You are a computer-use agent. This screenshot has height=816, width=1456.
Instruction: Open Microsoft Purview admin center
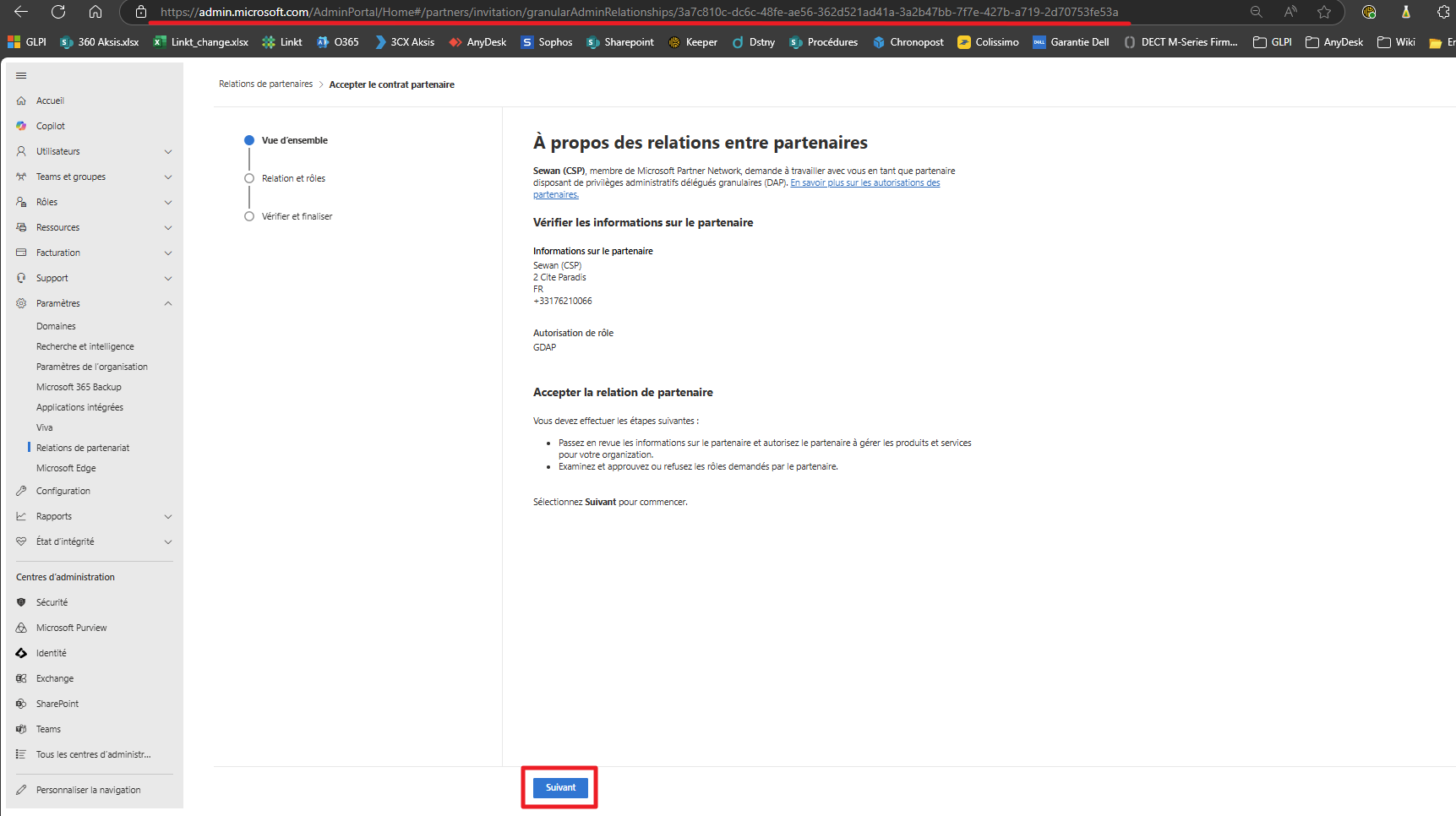point(72,628)
